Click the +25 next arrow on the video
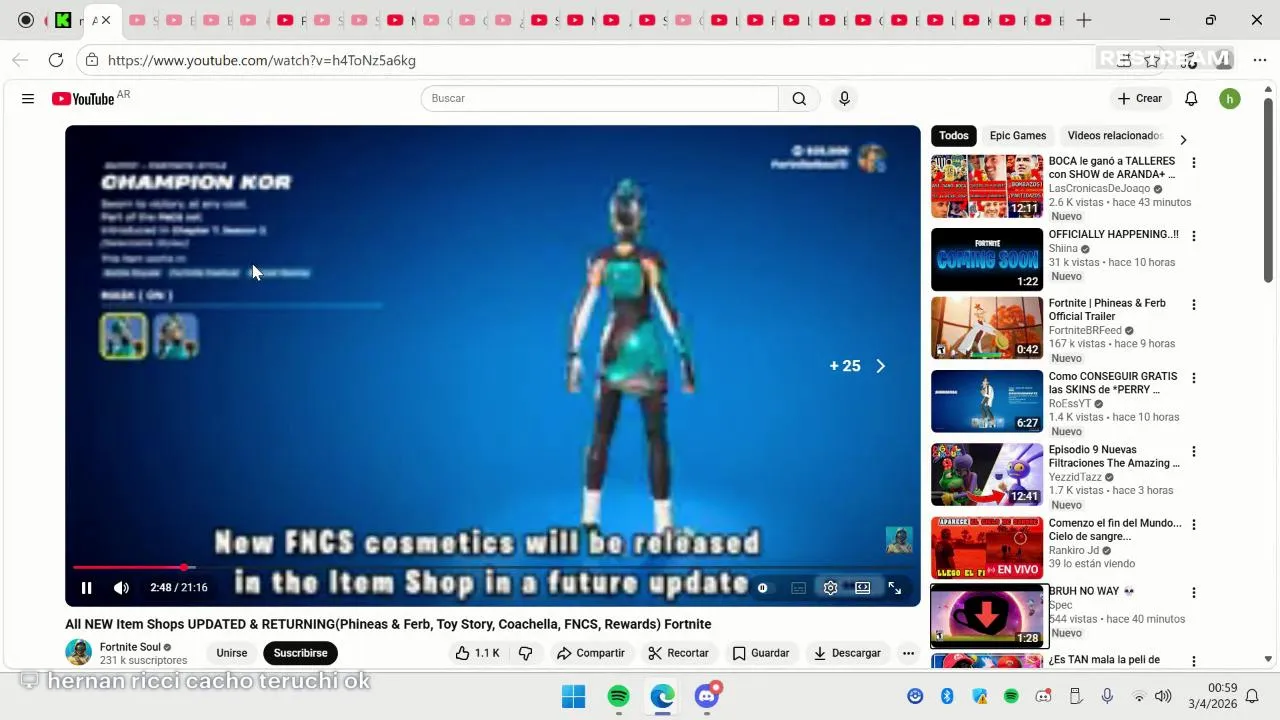 coord(880,366)
